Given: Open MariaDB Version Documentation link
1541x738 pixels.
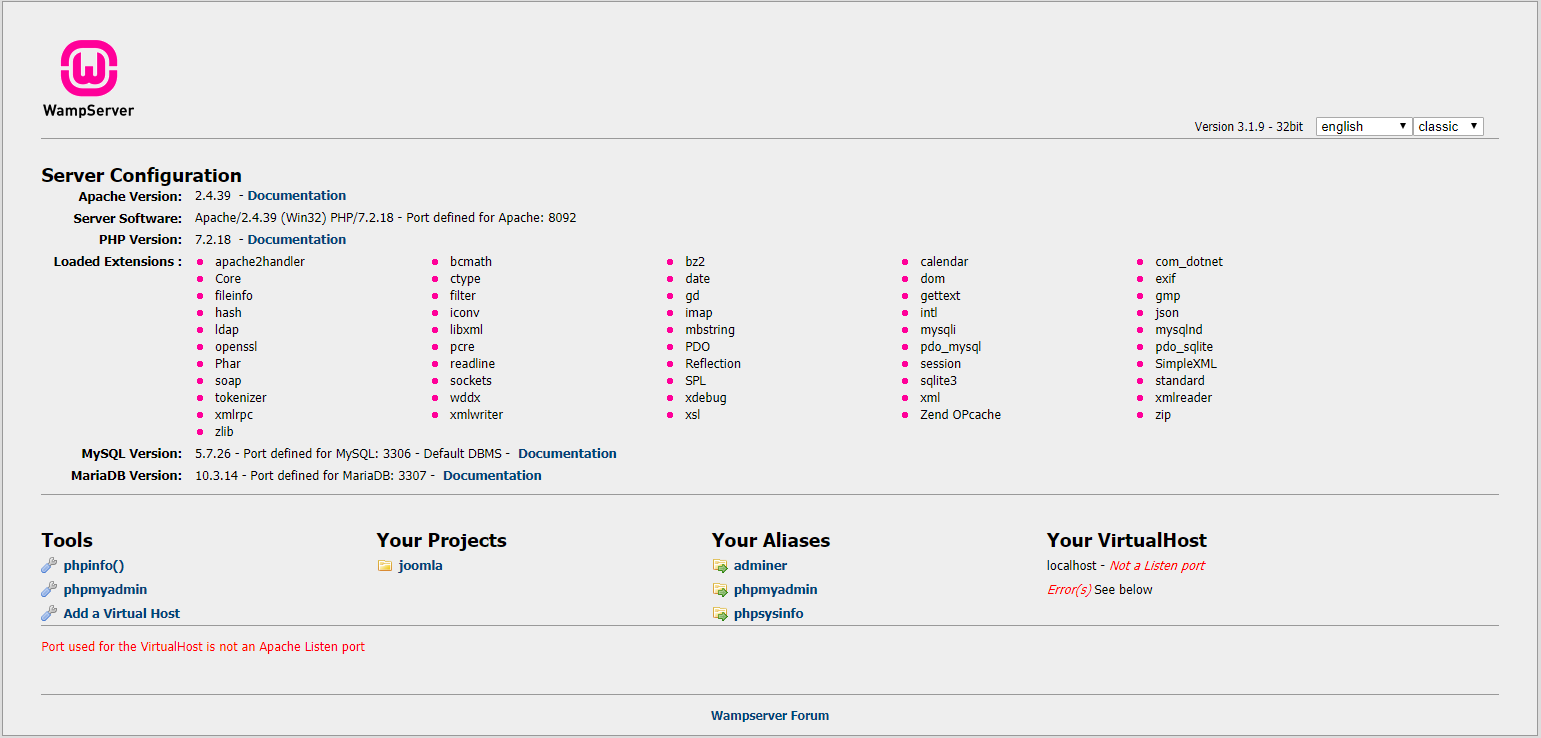Looking at the screenshot, I should pyautogui.click(x=492, y=476).
